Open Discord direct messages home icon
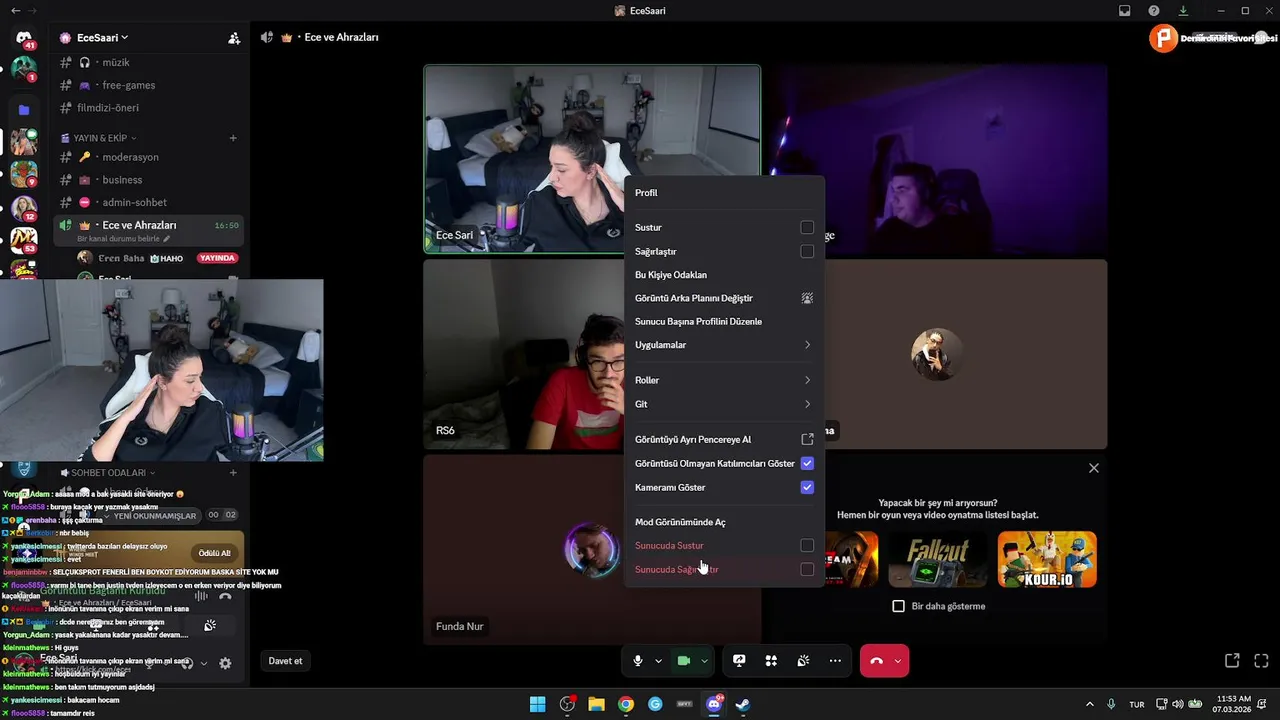The image size is (1280, 720). 24,38
